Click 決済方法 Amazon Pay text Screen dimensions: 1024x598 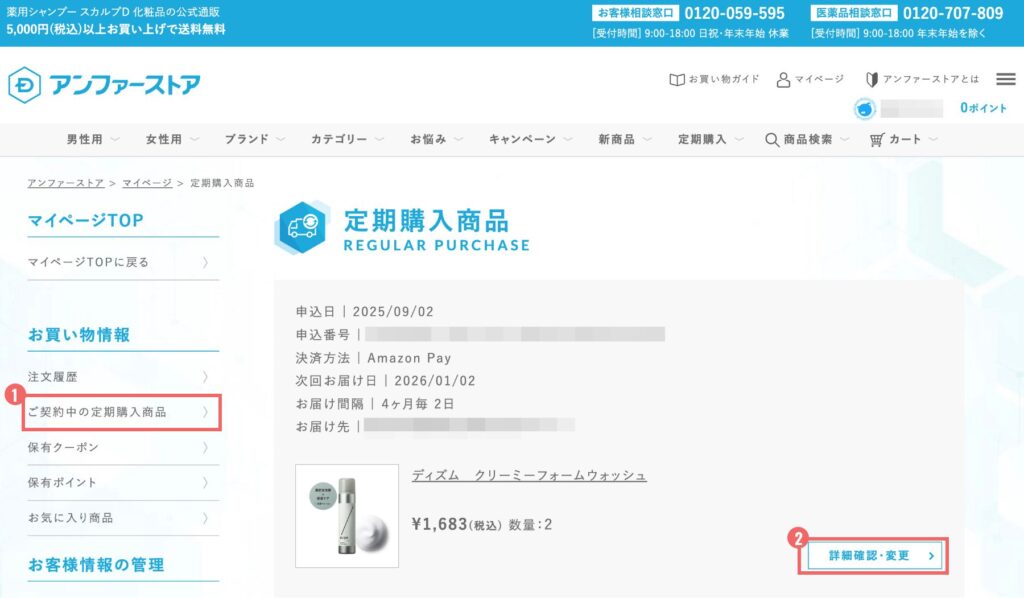click(x=373, y=358)
